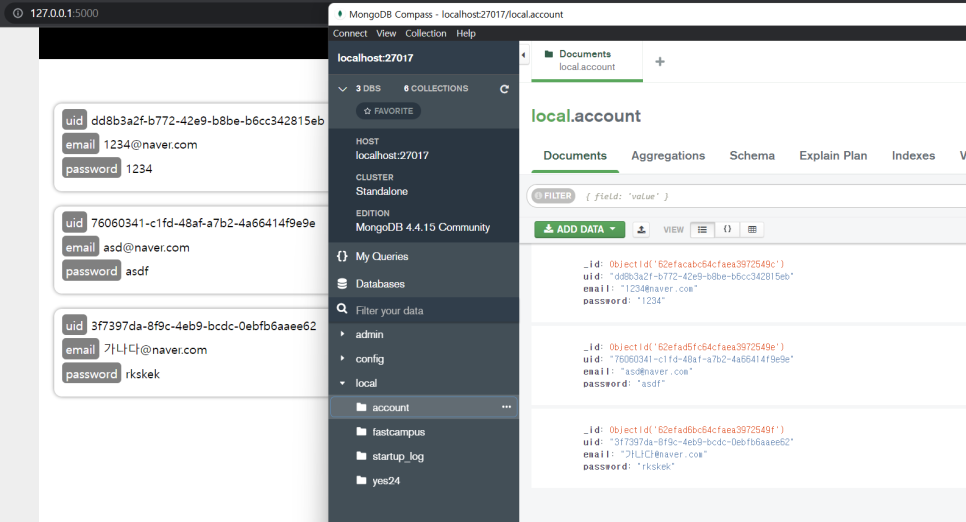
Task: Click the browser site info icon
Action: [x=18, y=13]
